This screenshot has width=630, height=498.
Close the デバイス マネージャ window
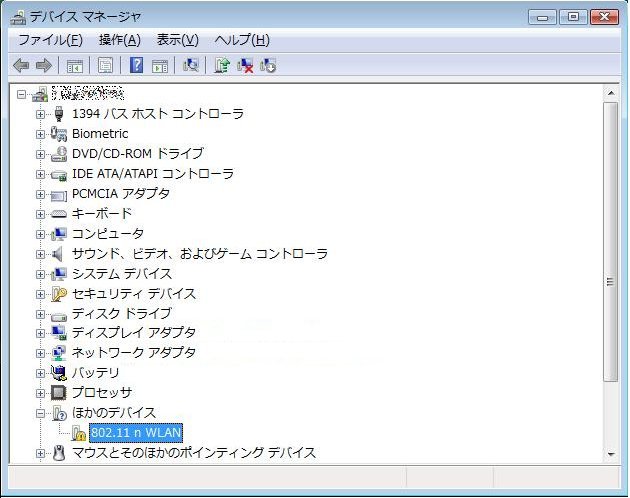pyautogui.click(x=604, y=17)
